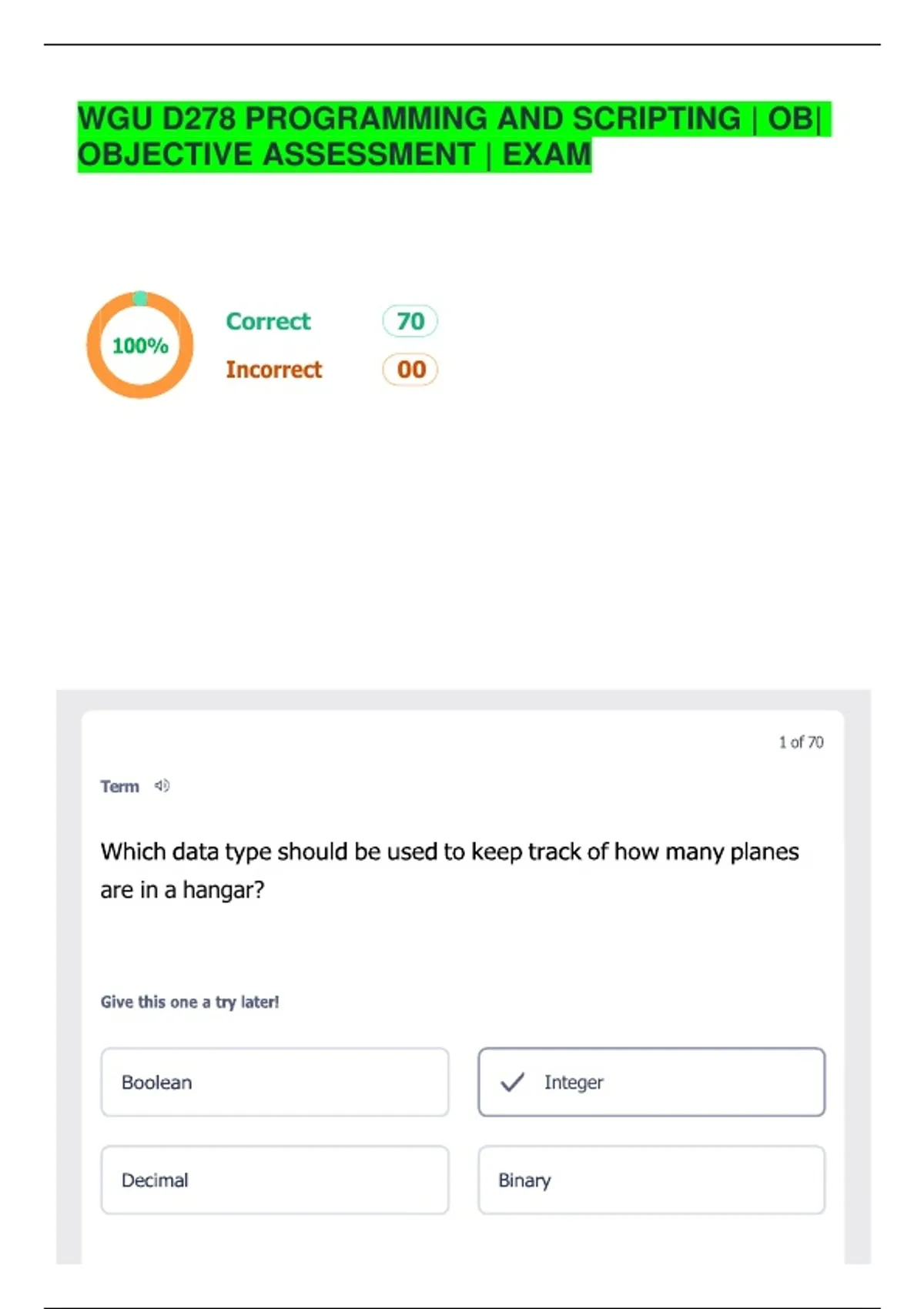Screen dimensions: 924x1309
Task: Click "Give this one a try later!" text
Action: point(189,1002)
